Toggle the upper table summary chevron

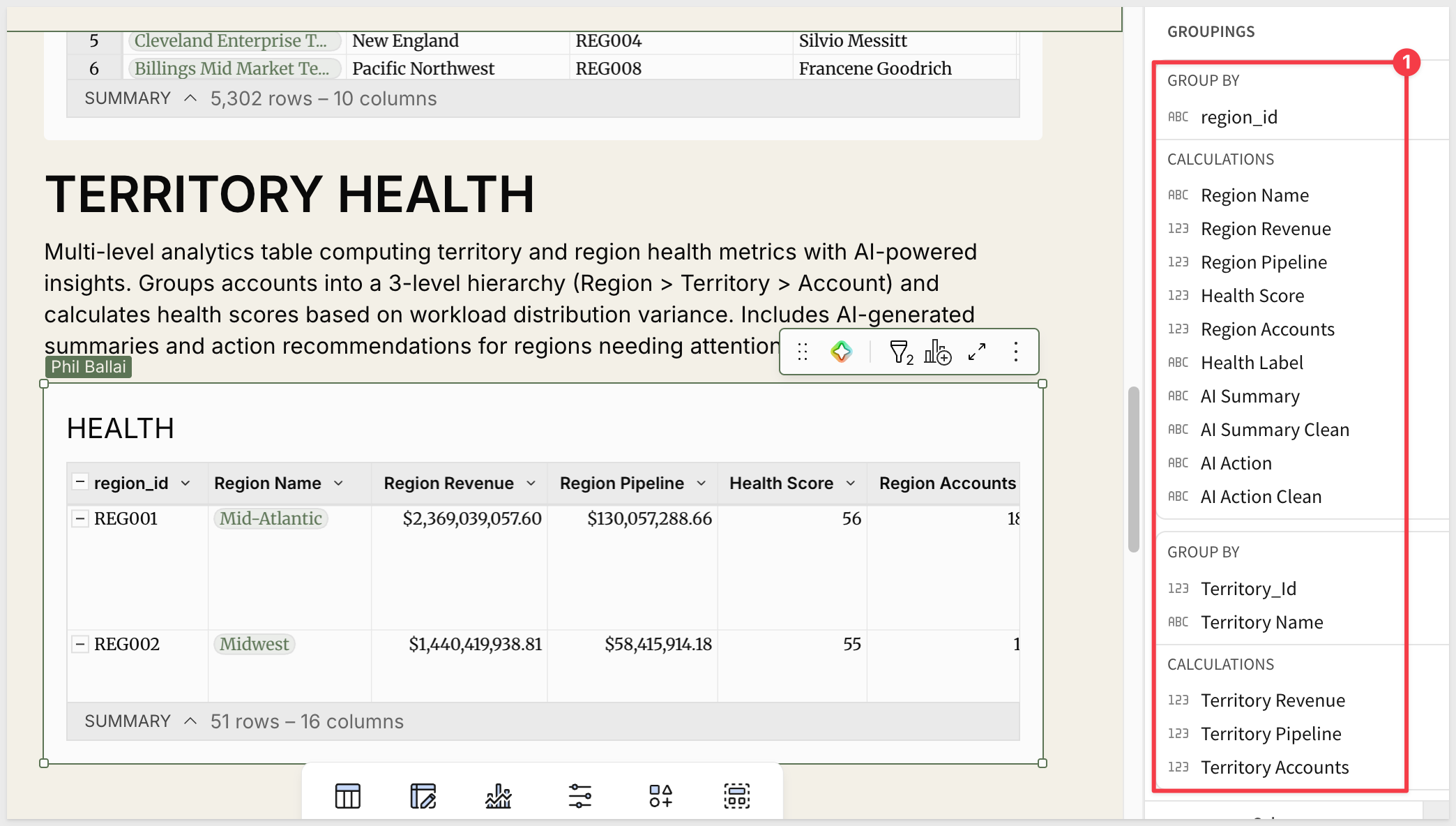pyautogui.click(x=190, y=98)
